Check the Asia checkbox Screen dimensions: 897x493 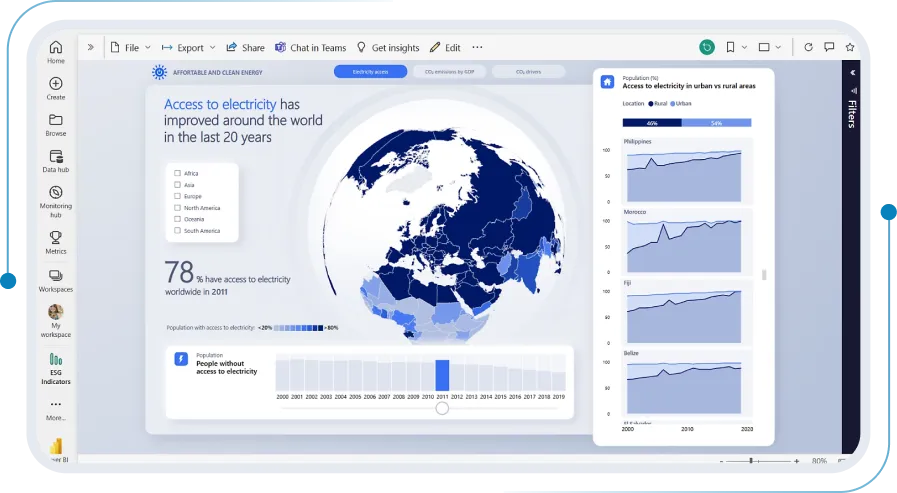click(x=177, y=185)
